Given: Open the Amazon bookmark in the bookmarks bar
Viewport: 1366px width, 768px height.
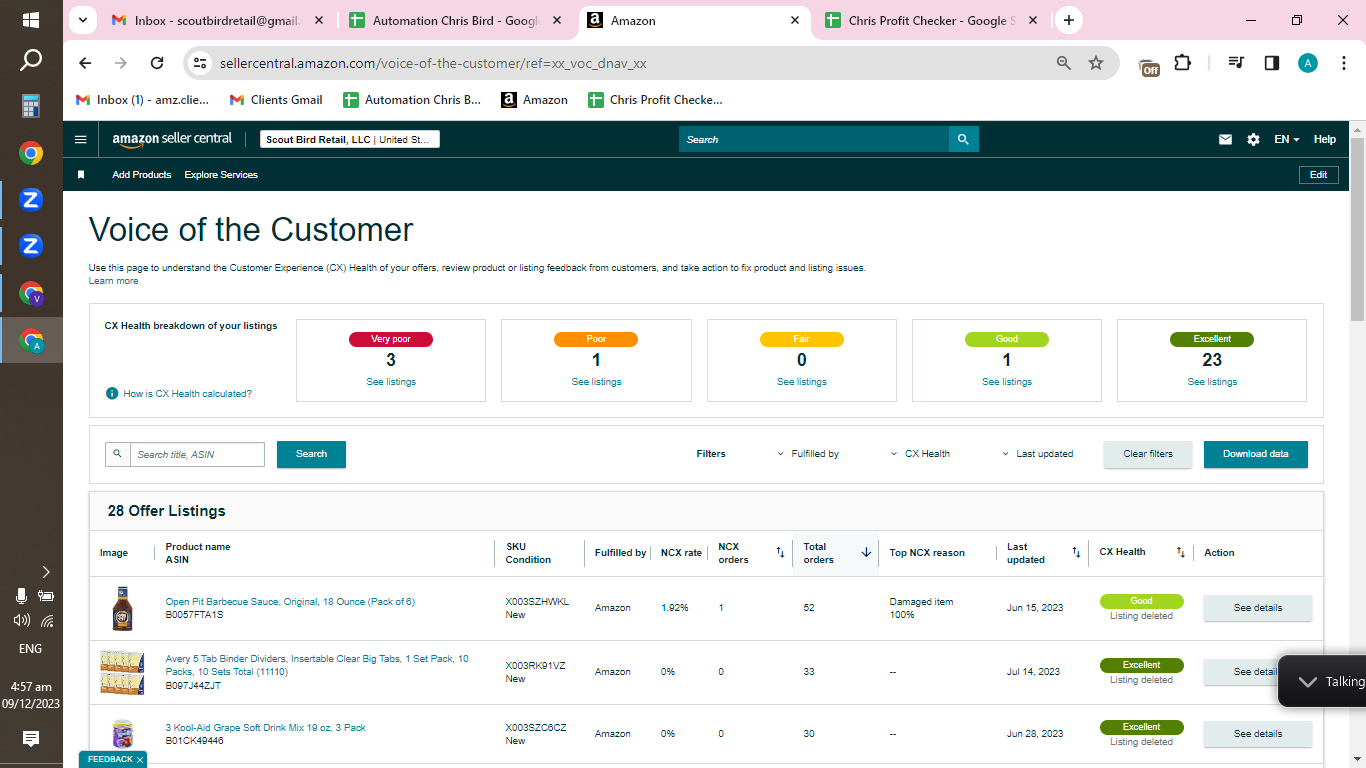Looking at the screenshot, I should tap(535, 100).
